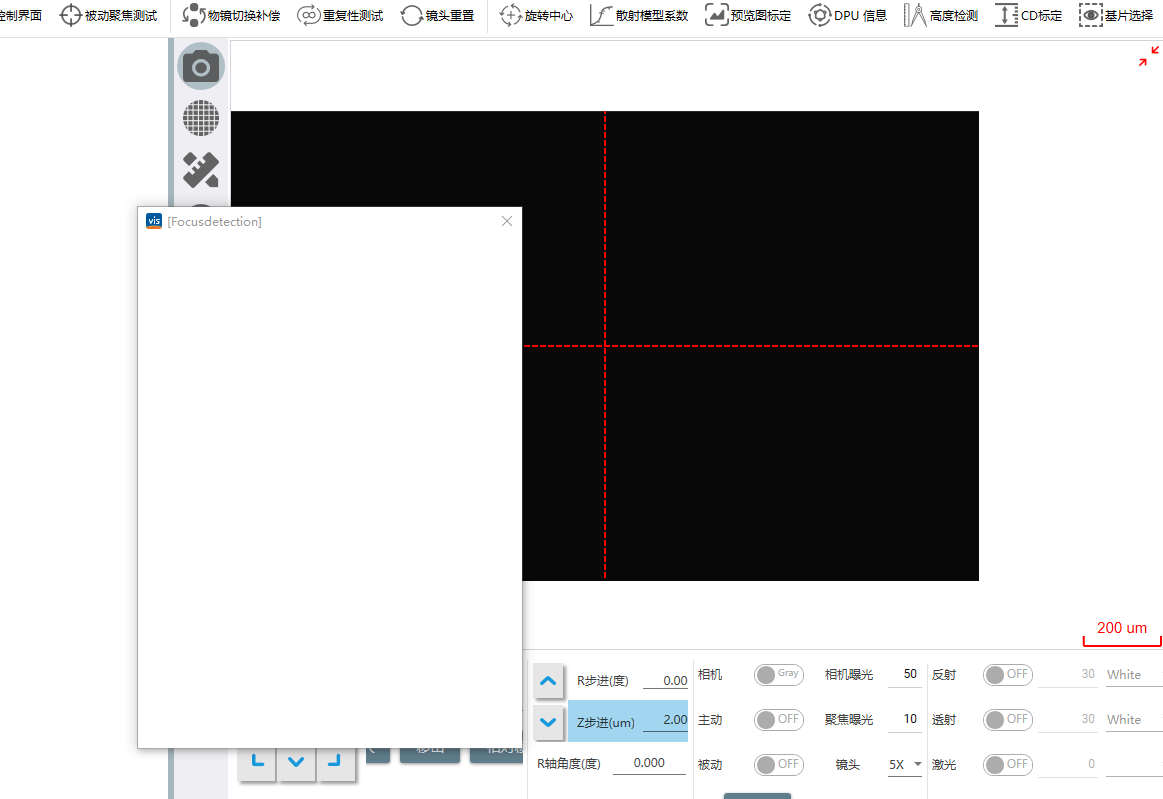Open the repeatability test (重复性测试)
This screenshot has width=1163, height=799.
coord(341,15)
